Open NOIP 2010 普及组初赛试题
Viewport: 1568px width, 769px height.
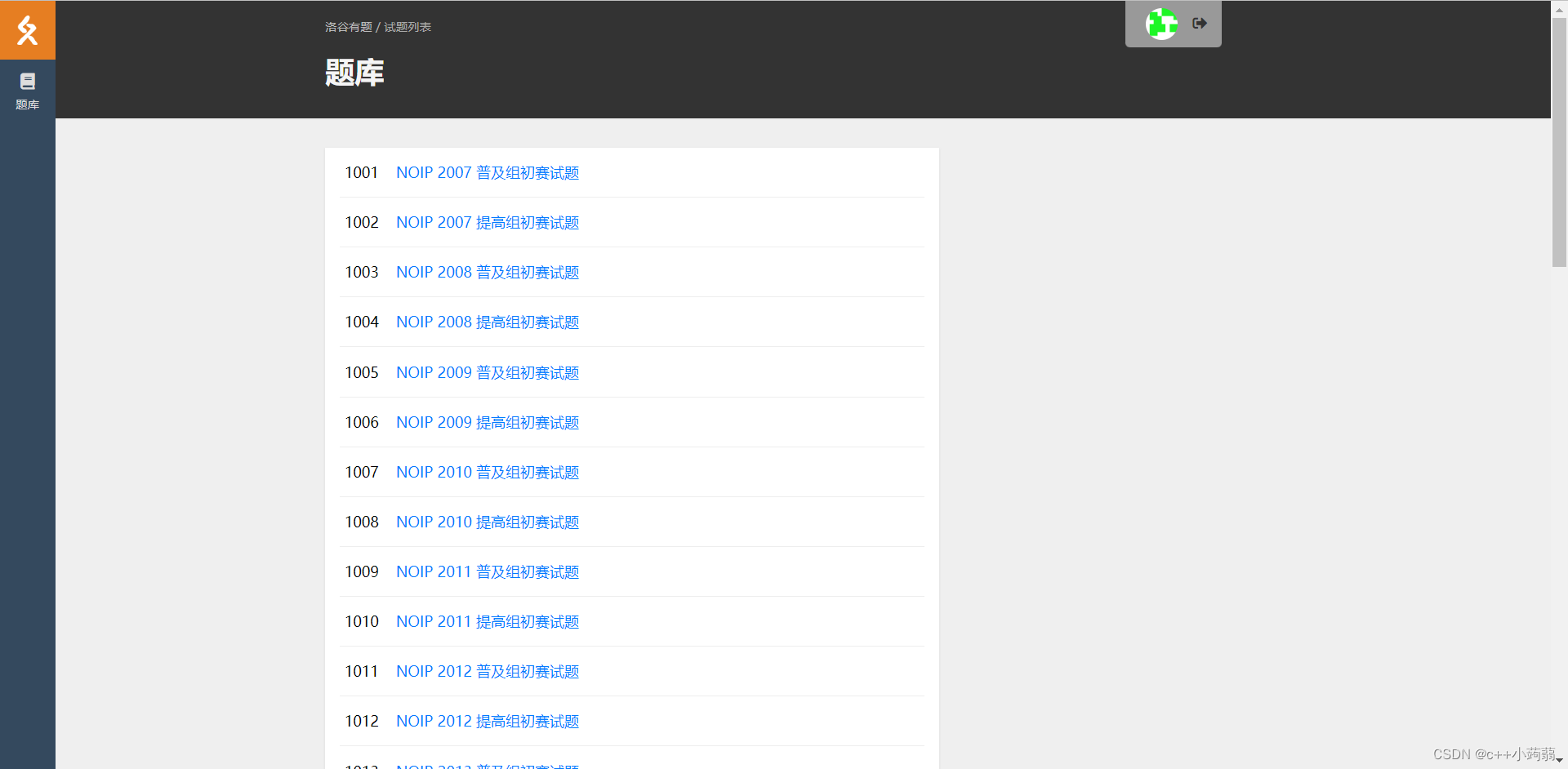coord(488,473)
